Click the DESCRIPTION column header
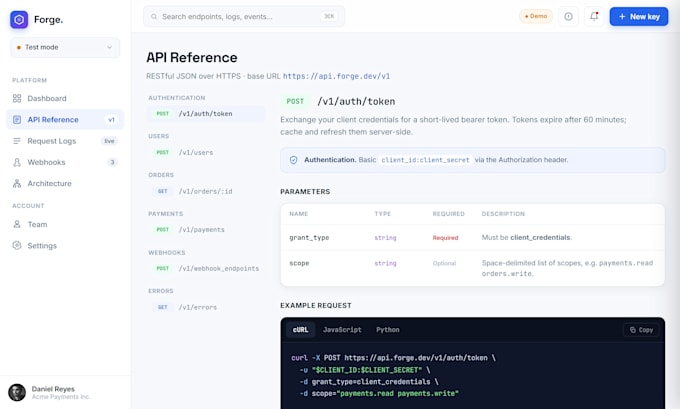Screen dimensions: 680x409 [x=503, y=214]
